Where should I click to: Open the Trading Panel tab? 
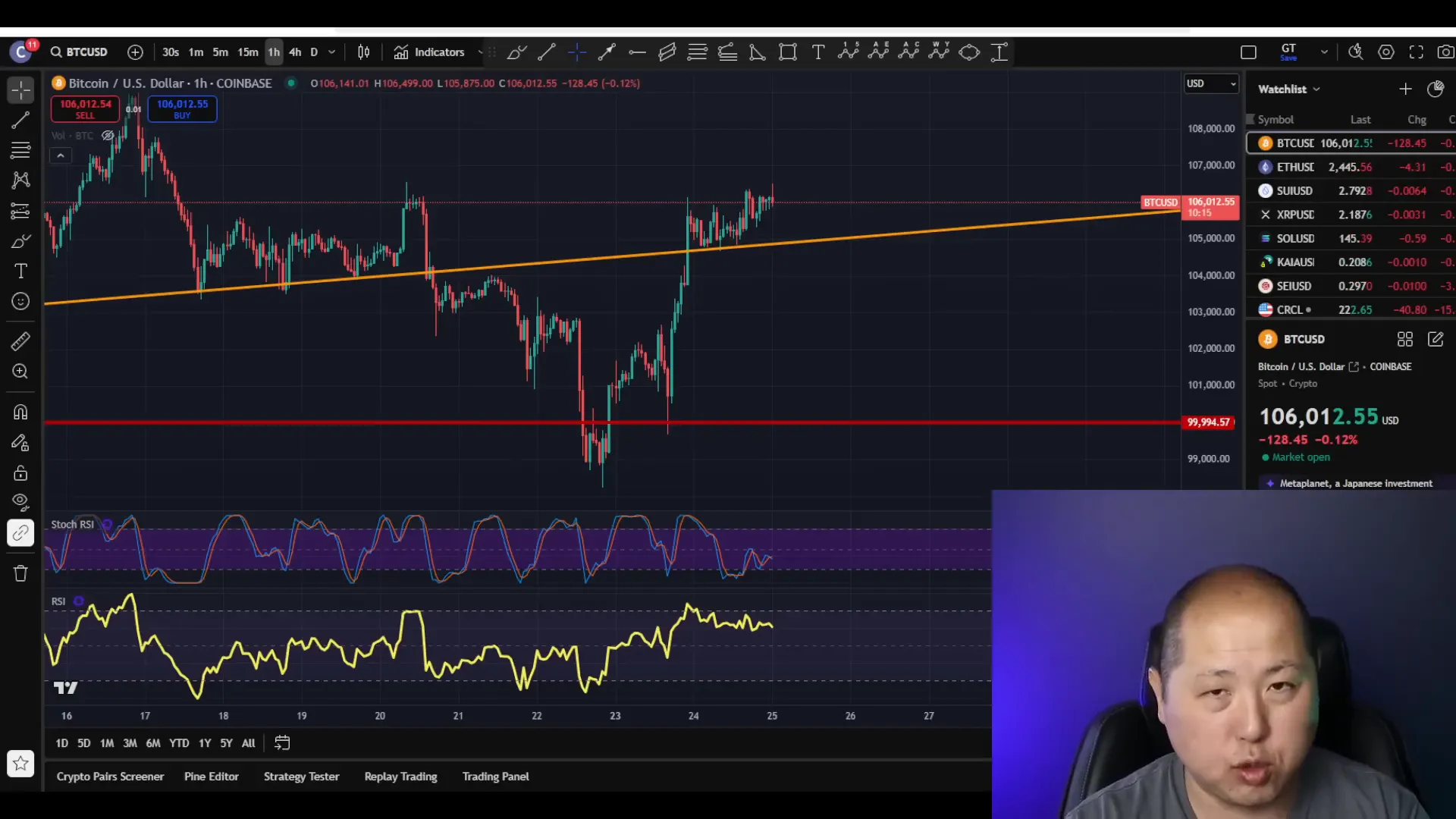tap(495, 777)
